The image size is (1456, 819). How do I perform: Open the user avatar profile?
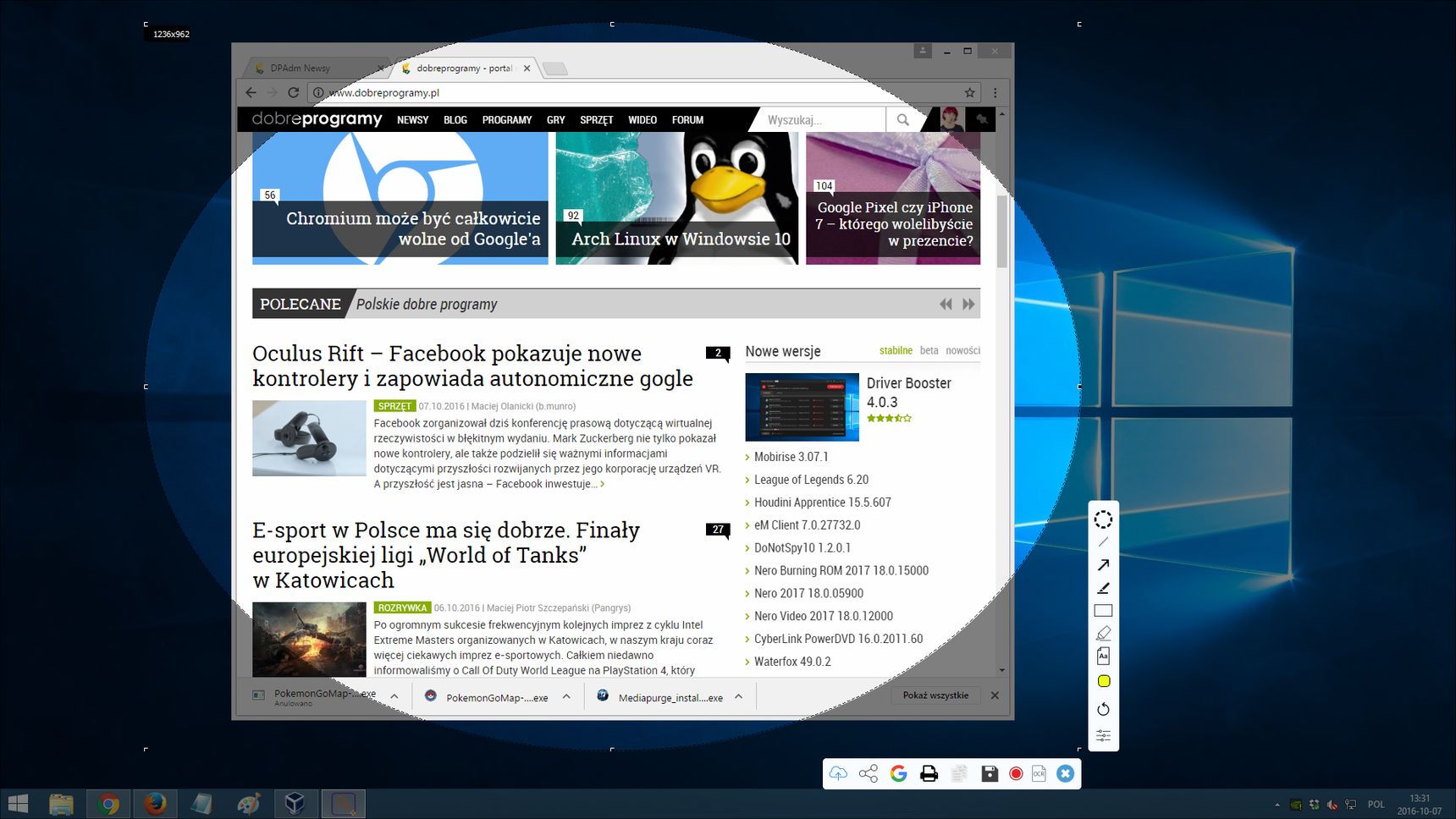click(951, 119)
